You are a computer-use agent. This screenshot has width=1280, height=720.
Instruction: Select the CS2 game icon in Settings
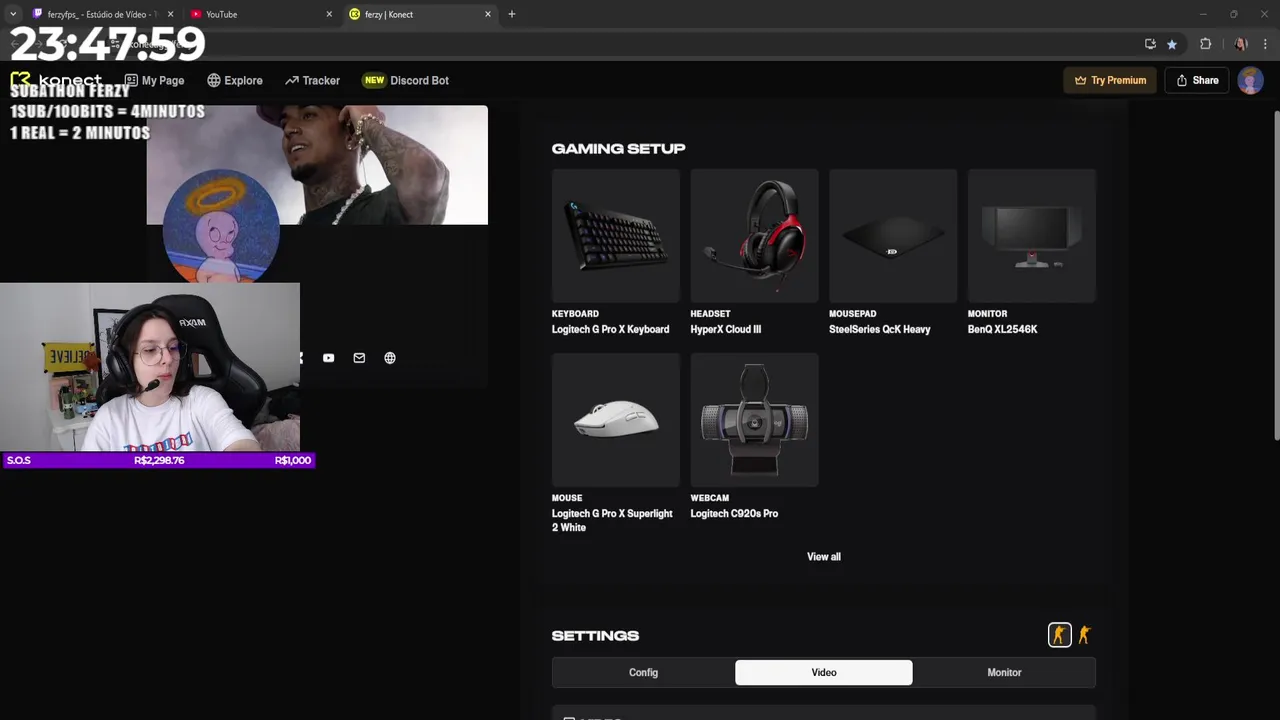[1059, 635]
